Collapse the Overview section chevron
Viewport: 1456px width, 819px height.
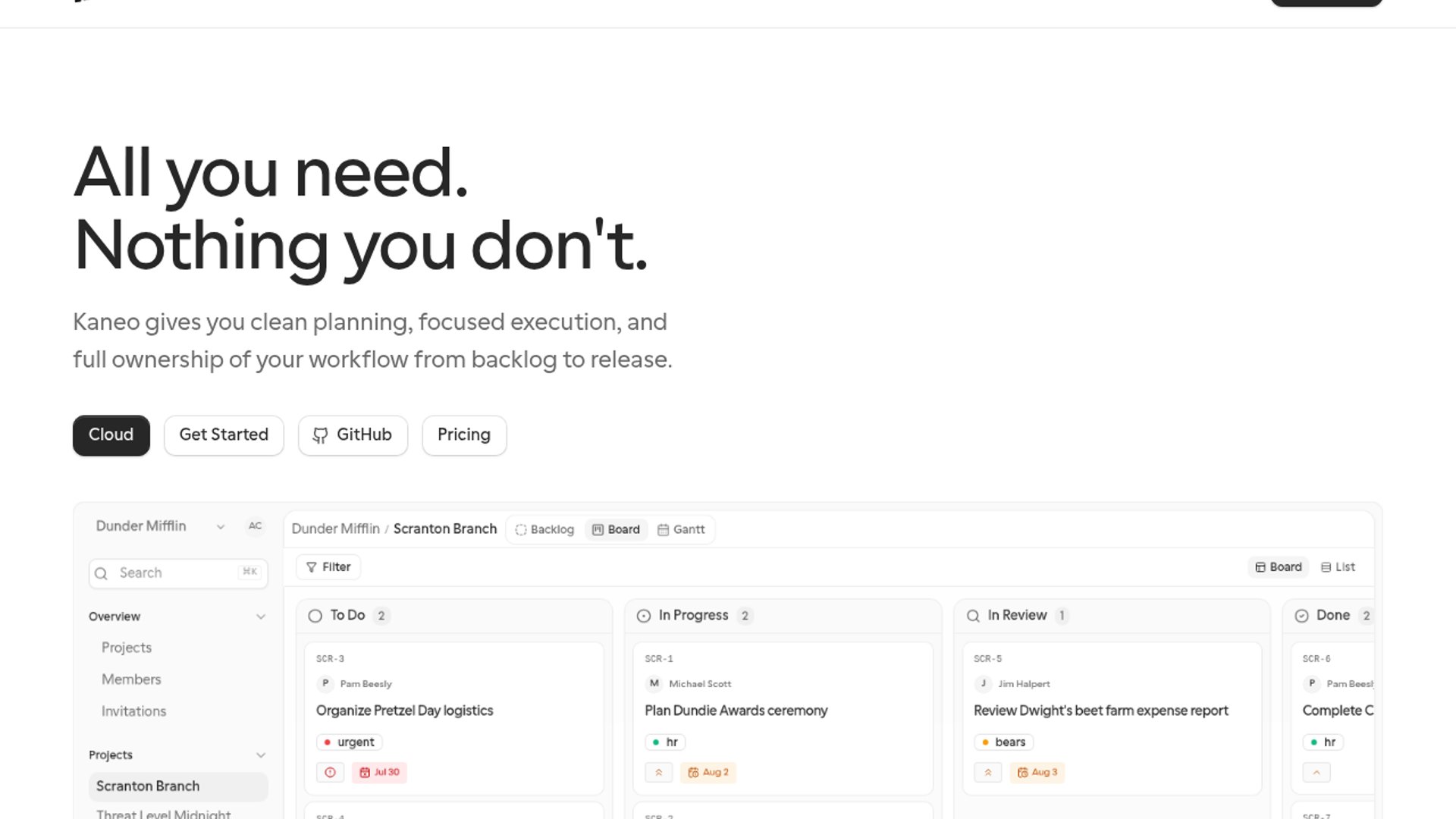(x=261, y=617)
